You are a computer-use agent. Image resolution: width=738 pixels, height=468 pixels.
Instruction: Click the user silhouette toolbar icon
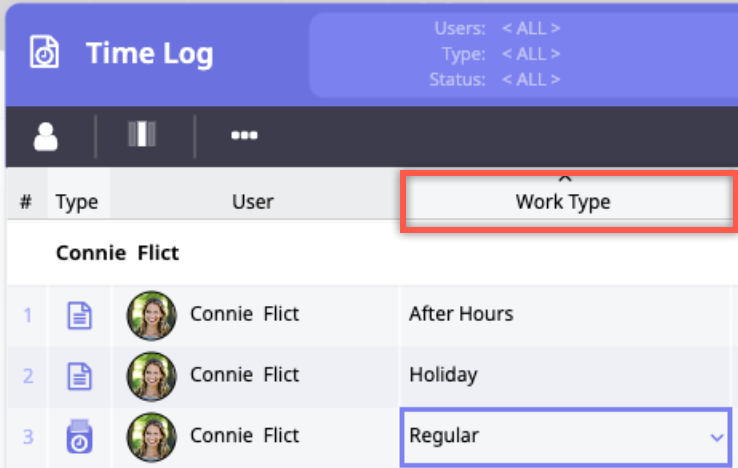tap(46, 135)
